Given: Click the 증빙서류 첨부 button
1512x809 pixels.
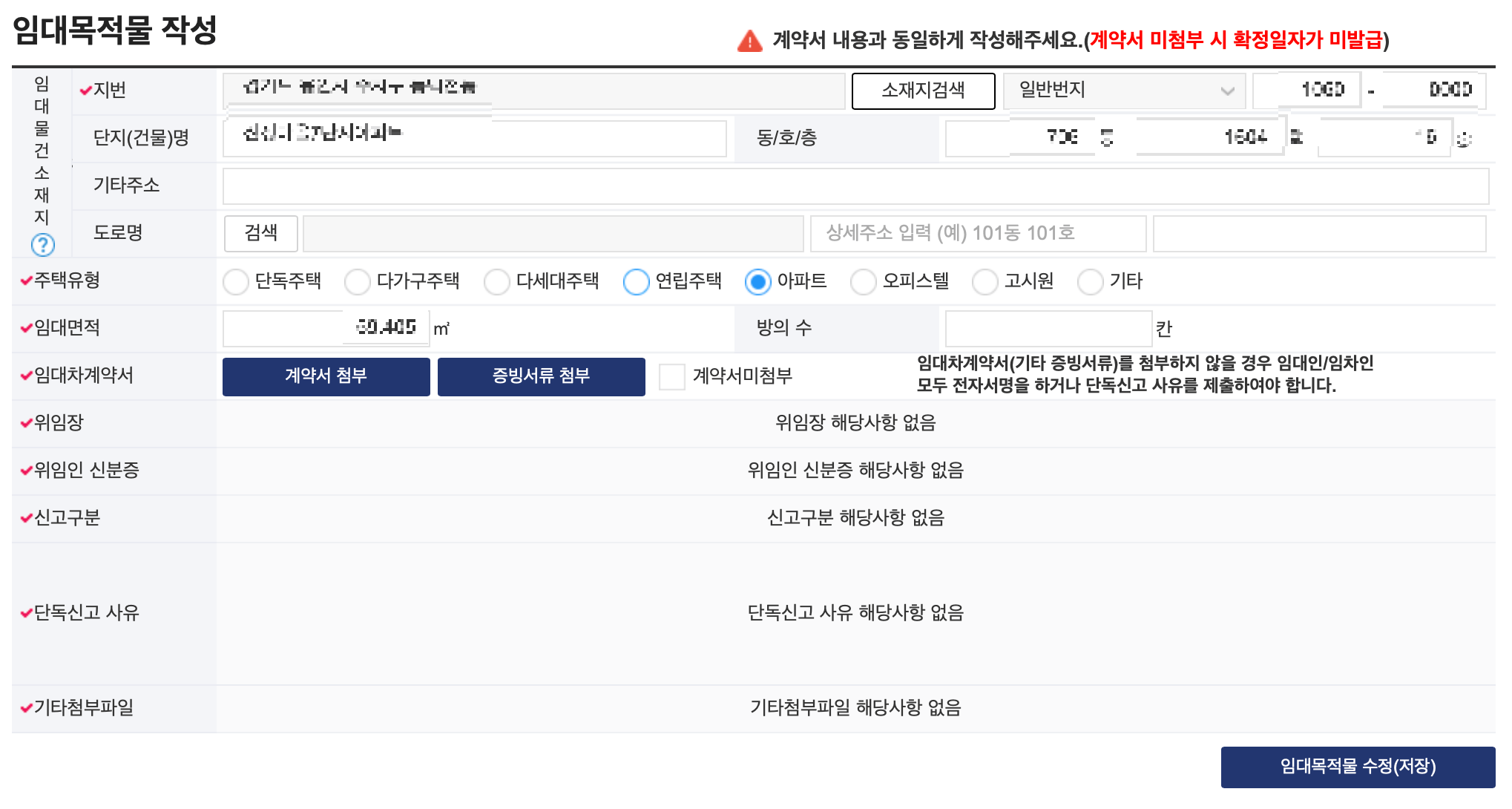Looking at the screenshot, I should point(541,377).
